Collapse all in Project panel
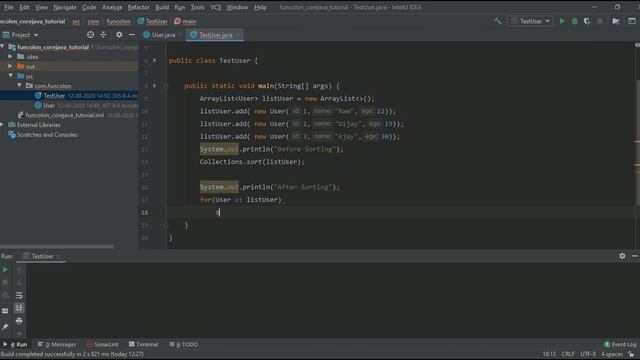Screen dimensions: 640x360 [x=103, y=35]
